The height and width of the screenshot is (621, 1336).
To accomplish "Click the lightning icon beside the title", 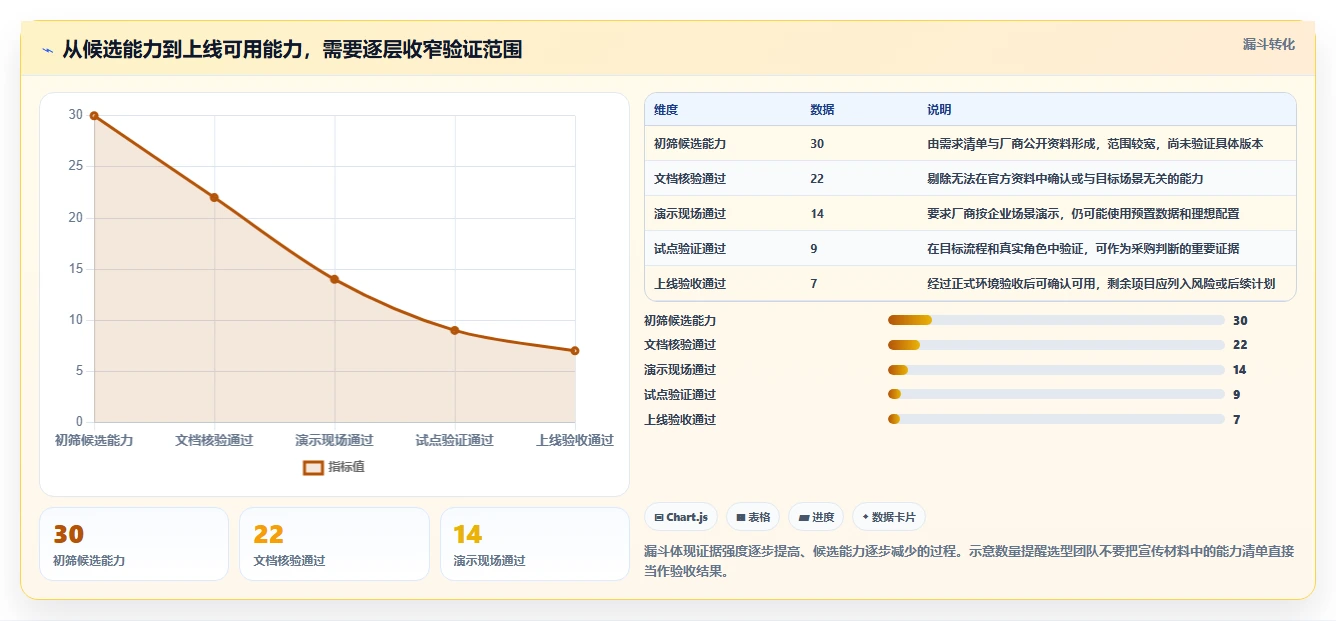I will click(47, 50).
